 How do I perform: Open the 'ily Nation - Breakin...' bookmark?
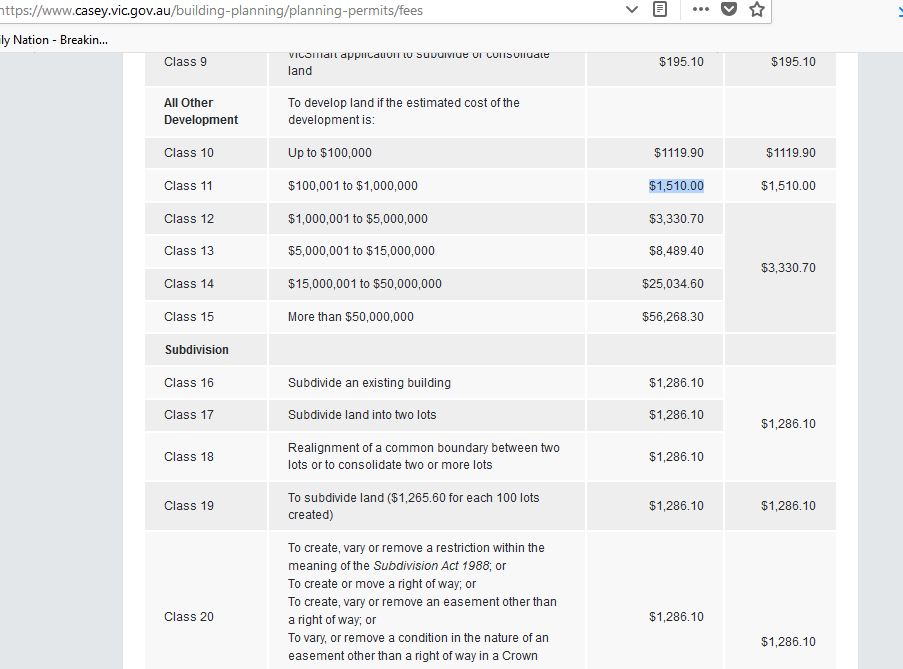pos(54,40)
